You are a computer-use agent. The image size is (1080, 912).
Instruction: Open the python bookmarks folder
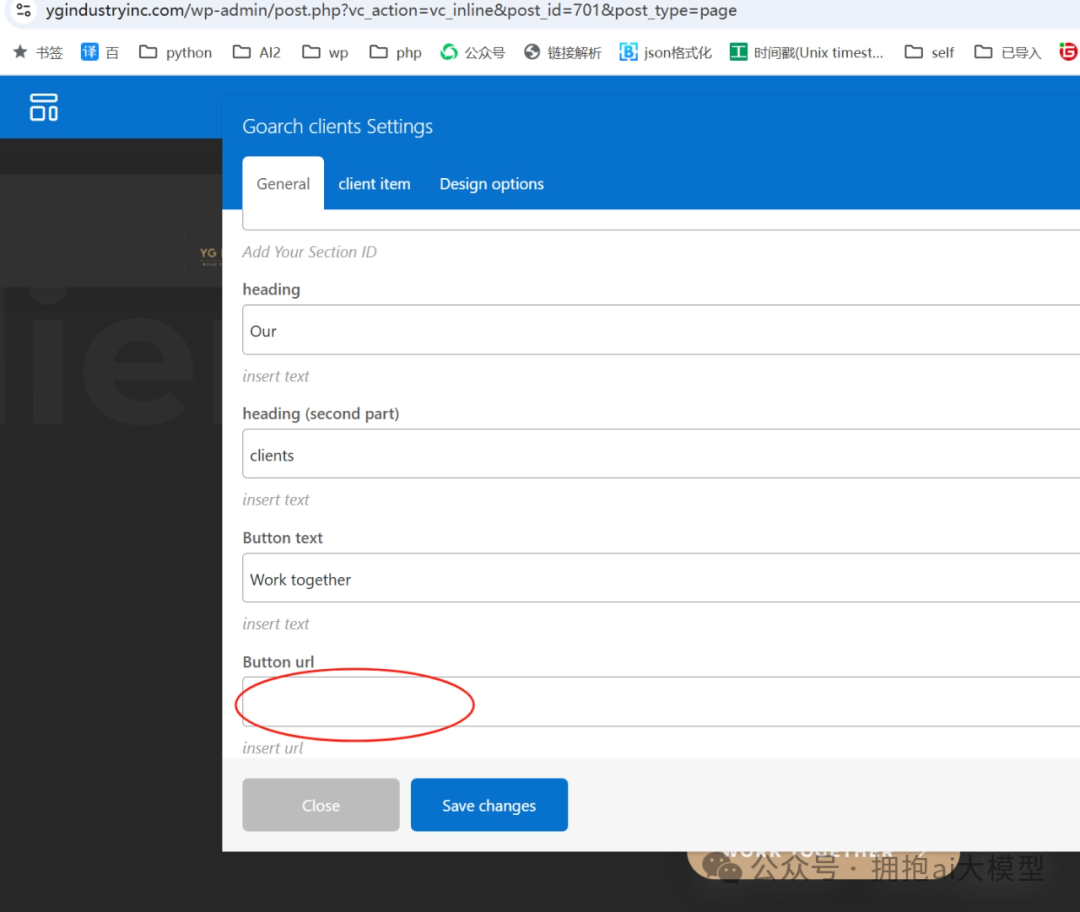tap(175, 52)
